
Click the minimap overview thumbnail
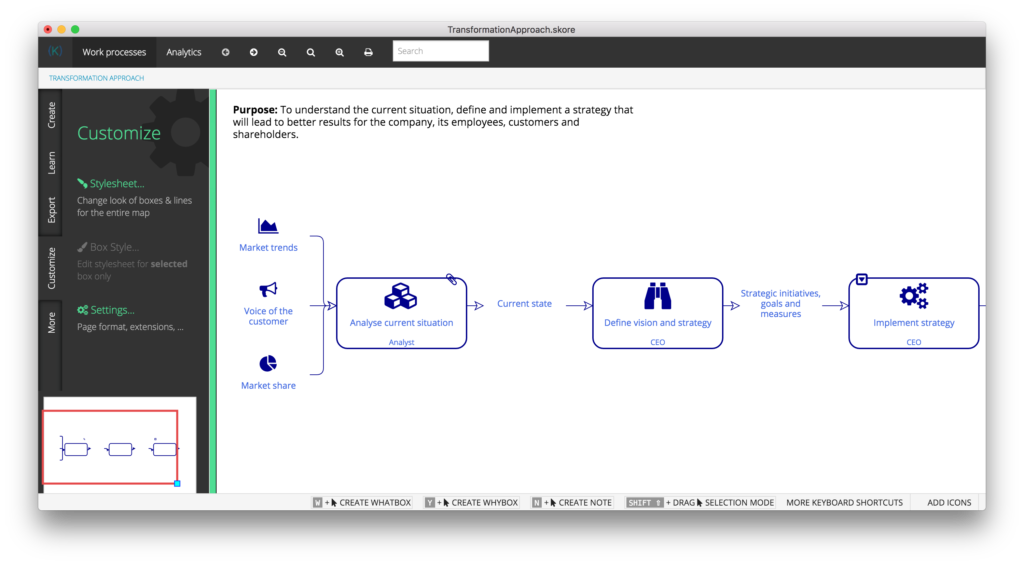pyautogui.click(x=120, y=444)
